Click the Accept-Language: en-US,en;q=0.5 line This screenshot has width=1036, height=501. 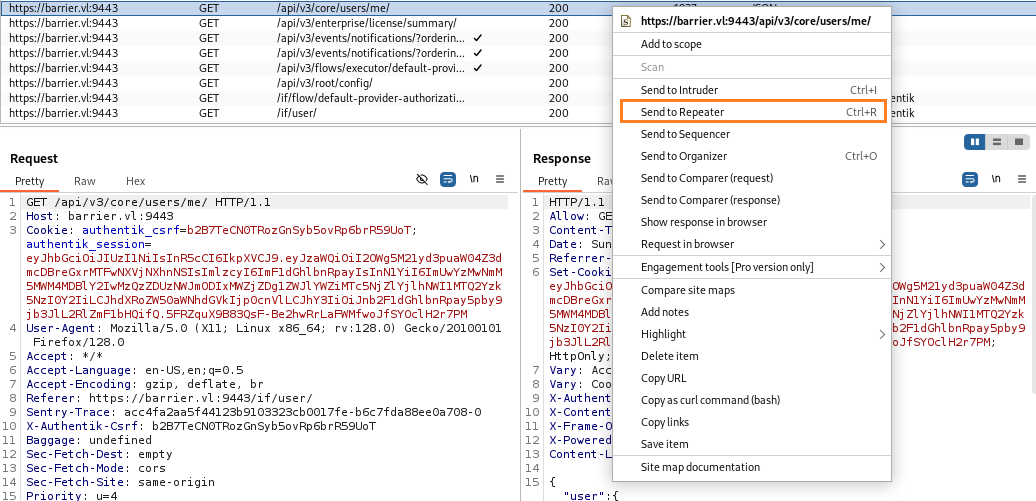click(135, 370)
